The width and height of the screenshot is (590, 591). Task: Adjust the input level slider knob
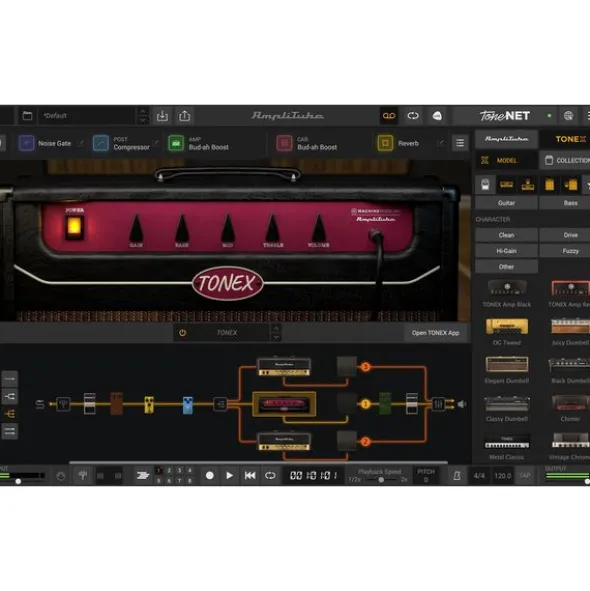18,481
